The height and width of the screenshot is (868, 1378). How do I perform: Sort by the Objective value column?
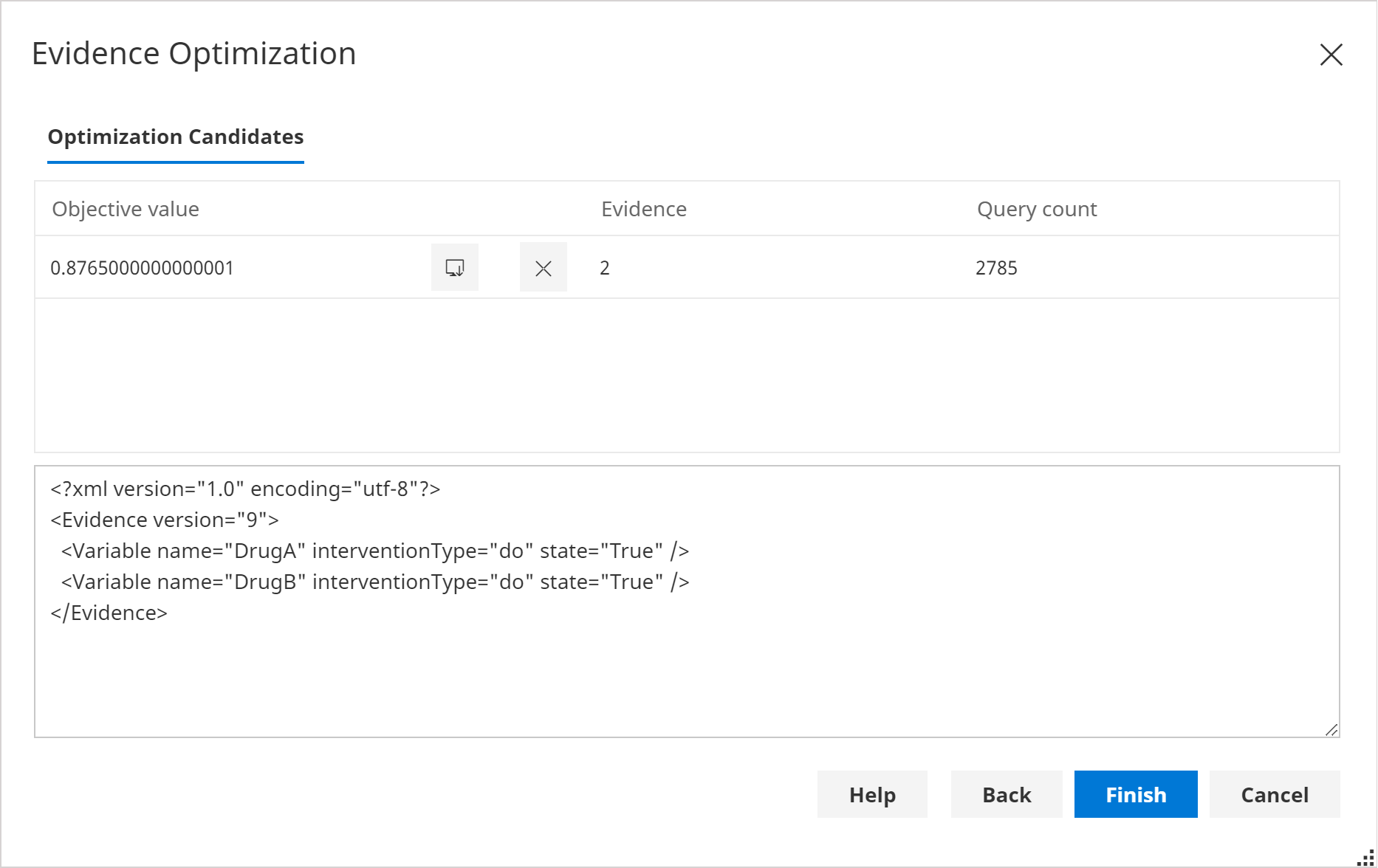point(125,209)
